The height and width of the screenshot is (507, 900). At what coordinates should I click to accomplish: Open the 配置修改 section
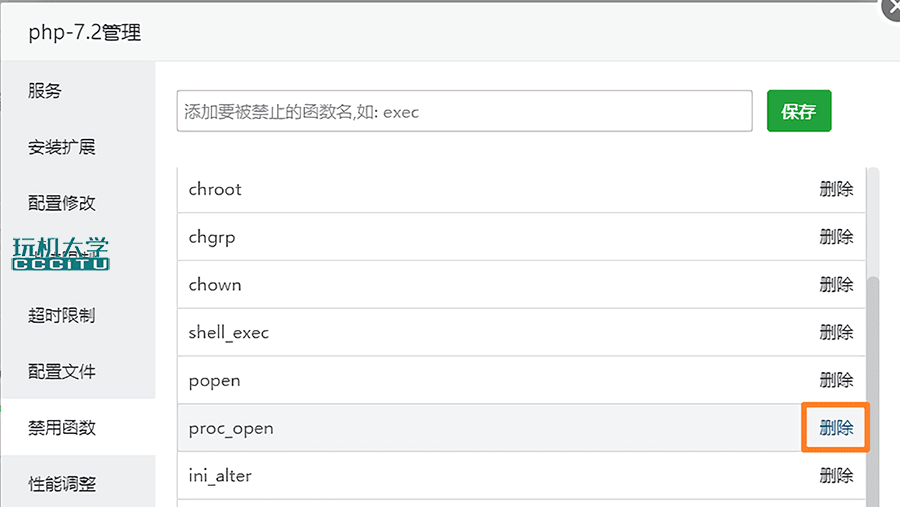click(x=62, y=203)
